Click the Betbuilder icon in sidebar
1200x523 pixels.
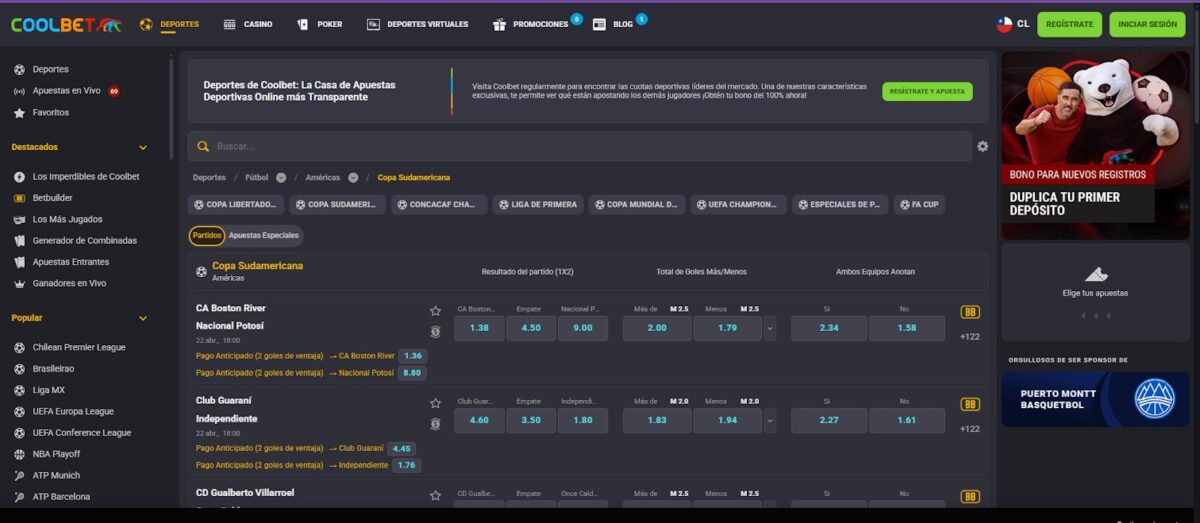click(x=19, y=198)
